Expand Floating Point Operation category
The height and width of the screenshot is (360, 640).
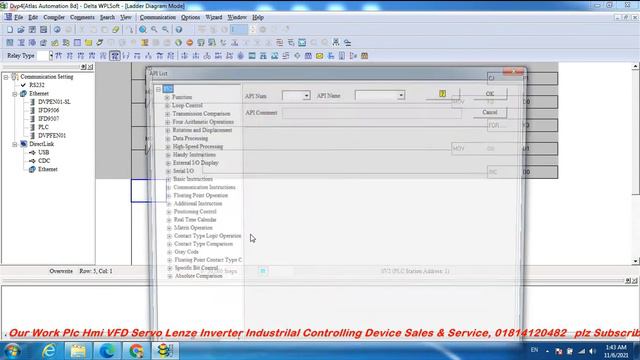(x=169, y=196)
